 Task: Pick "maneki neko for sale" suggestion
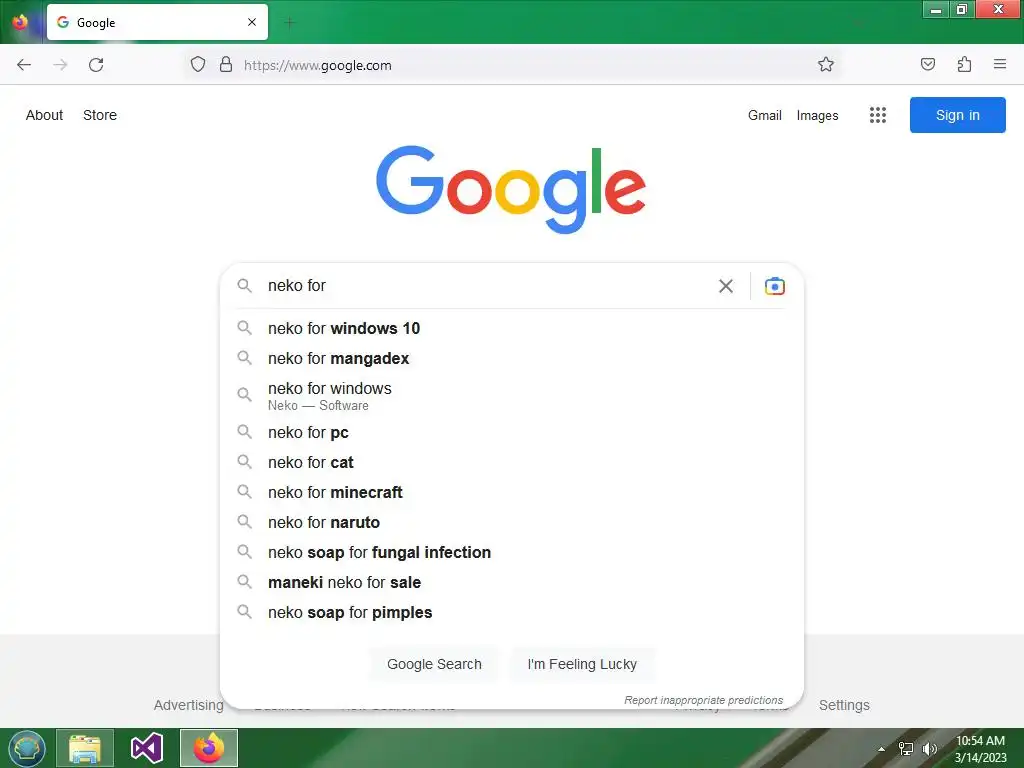pos(512,583)
